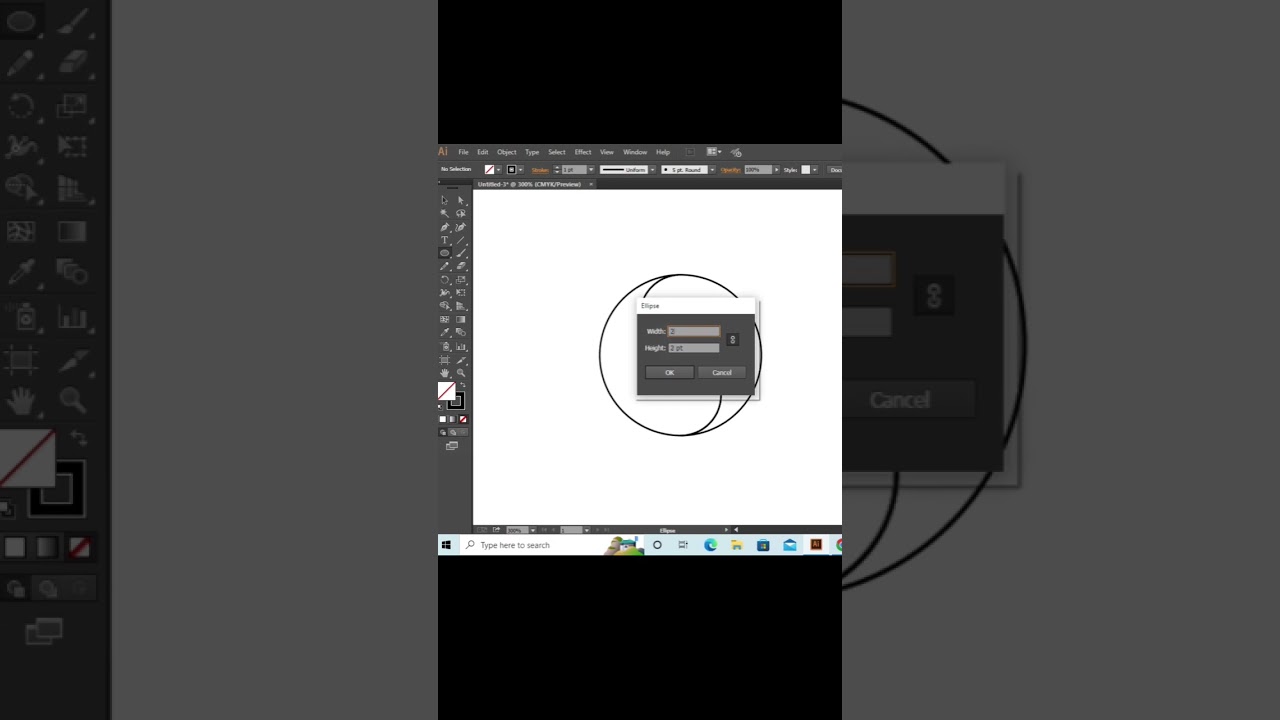Select the Mesh tool

coord(445,319)
